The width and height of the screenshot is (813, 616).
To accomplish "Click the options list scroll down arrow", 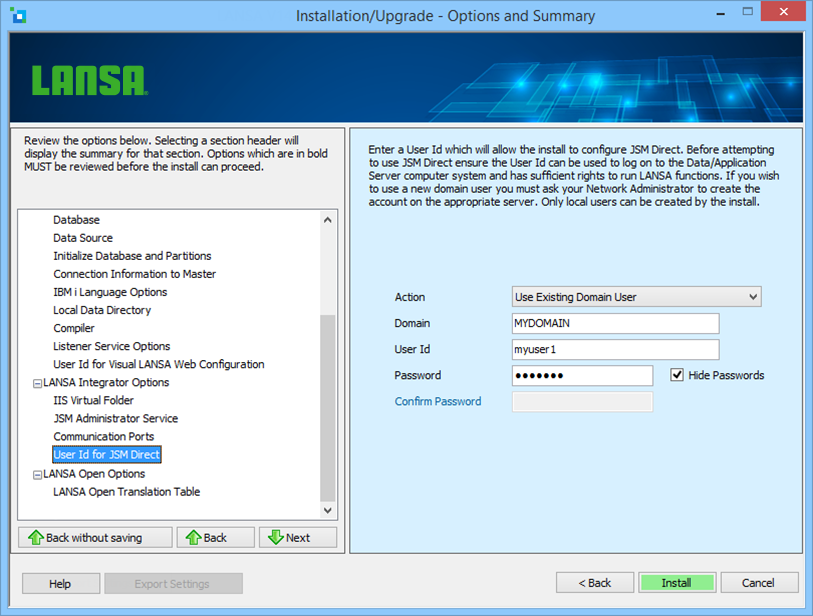I will click(328, 510).
